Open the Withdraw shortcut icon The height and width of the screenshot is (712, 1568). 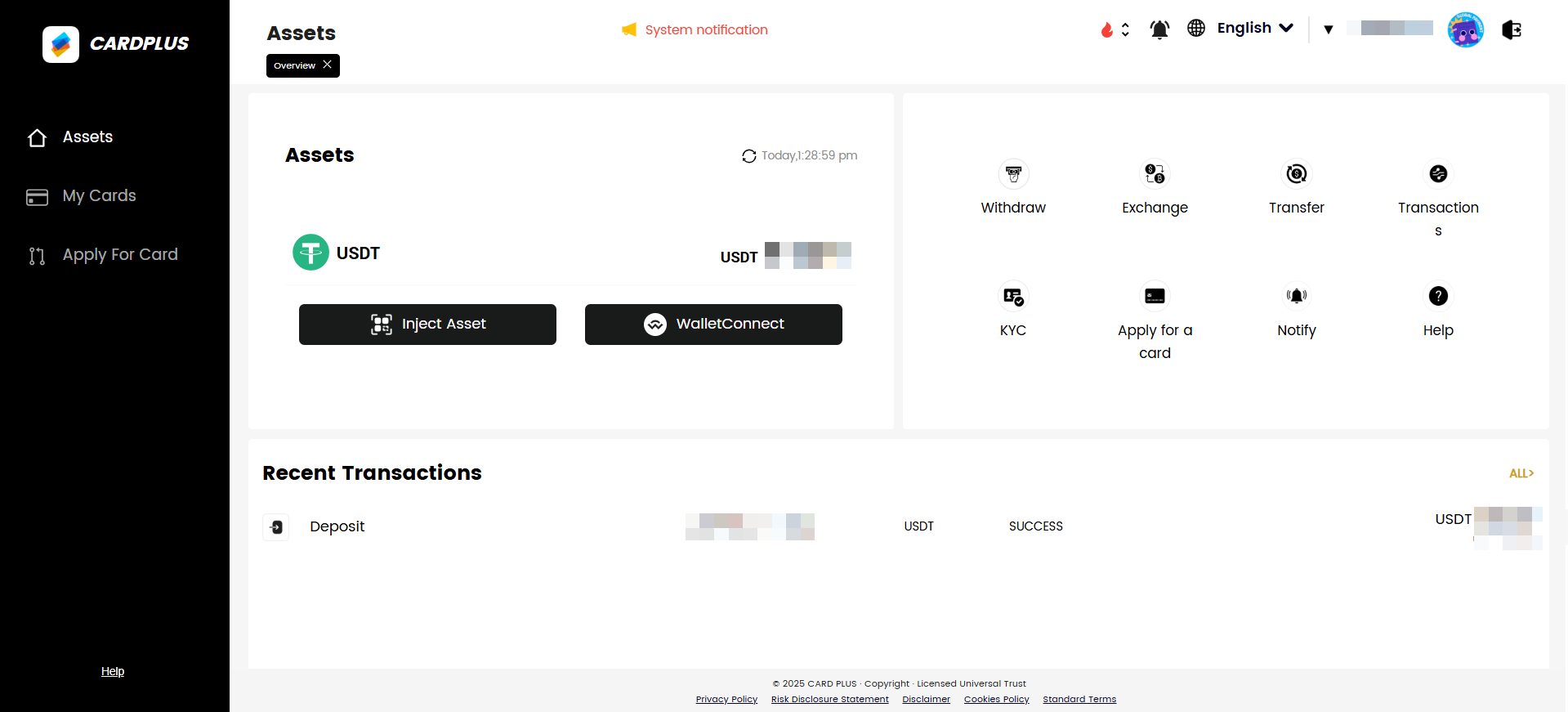click(x=1013, y=174)
